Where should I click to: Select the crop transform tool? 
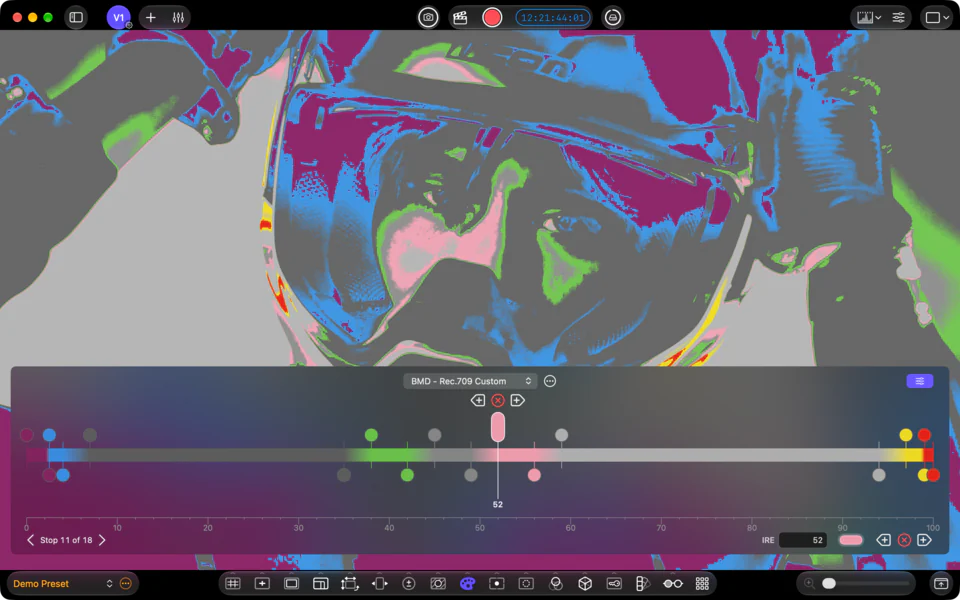click(350, 583)
